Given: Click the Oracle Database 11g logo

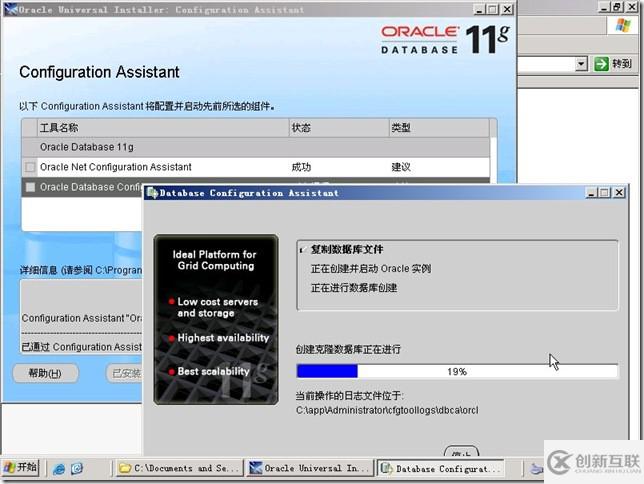Looking at the screenshot, I should click(445, 39).
